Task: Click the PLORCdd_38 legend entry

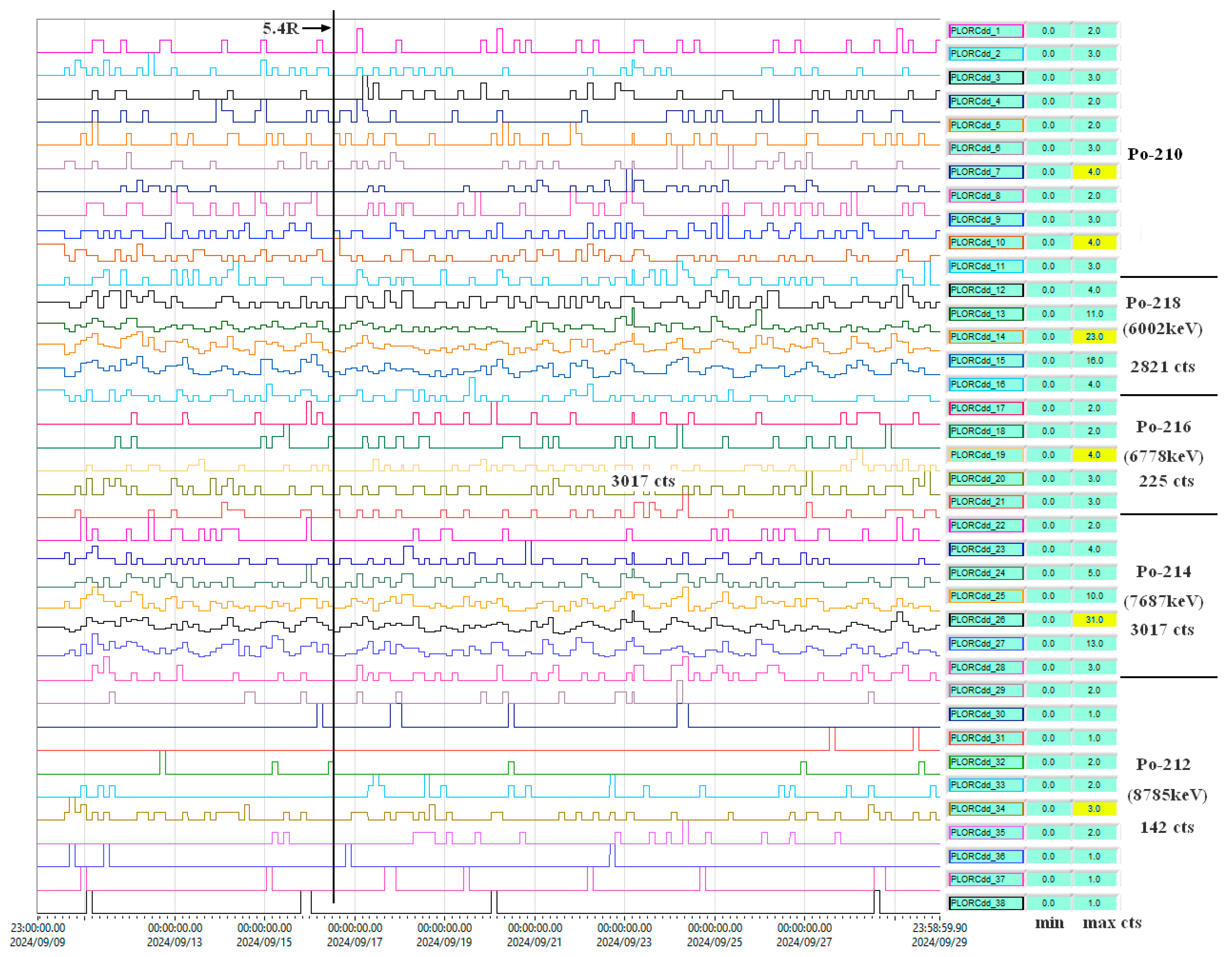Action: click(x=985, y=903)
